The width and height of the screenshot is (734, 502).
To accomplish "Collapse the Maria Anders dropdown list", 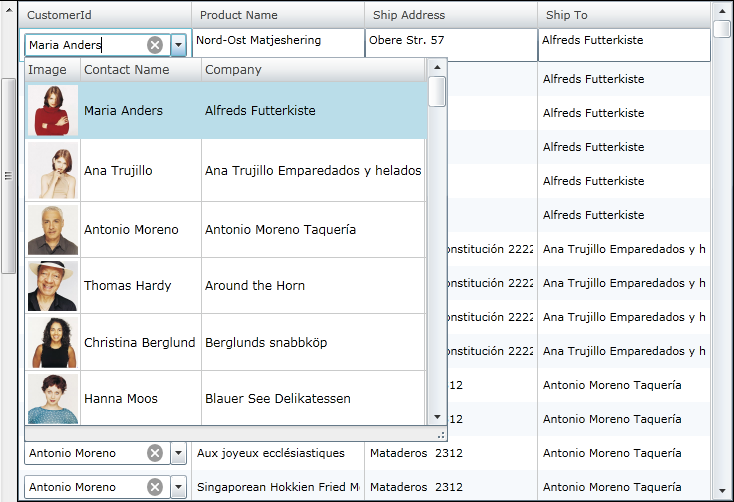I will point(178,45).
